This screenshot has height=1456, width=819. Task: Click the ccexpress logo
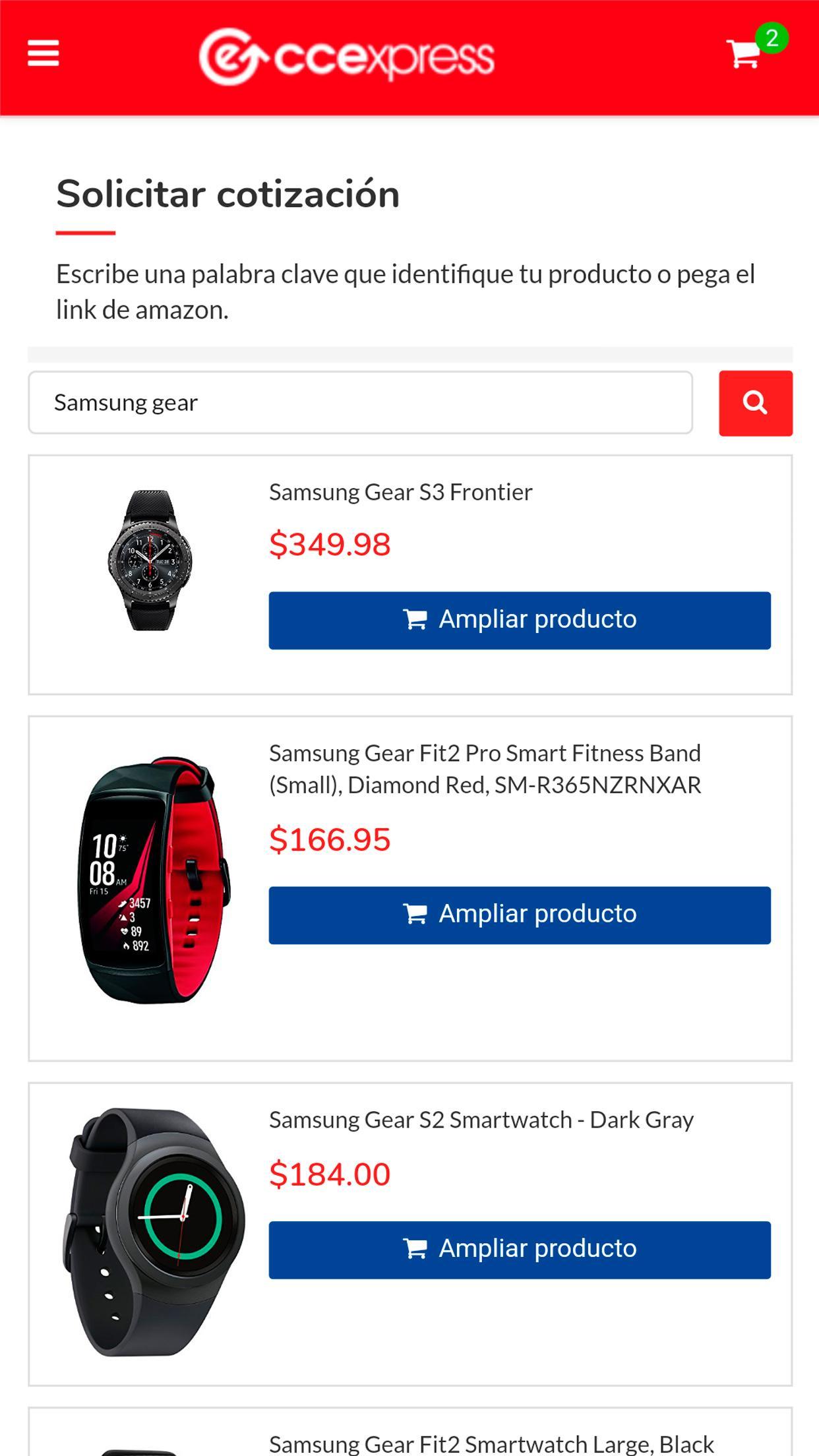click(347, 57)
